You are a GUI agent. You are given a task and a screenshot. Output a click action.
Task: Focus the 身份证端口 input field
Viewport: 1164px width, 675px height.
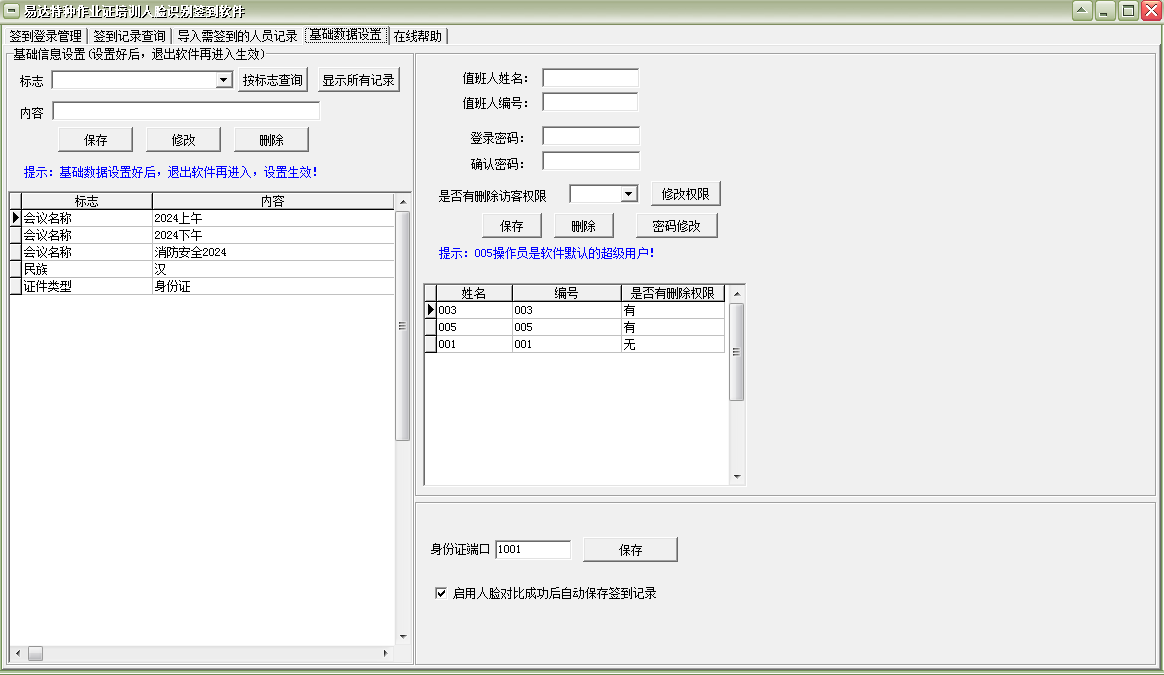[533, 549]
